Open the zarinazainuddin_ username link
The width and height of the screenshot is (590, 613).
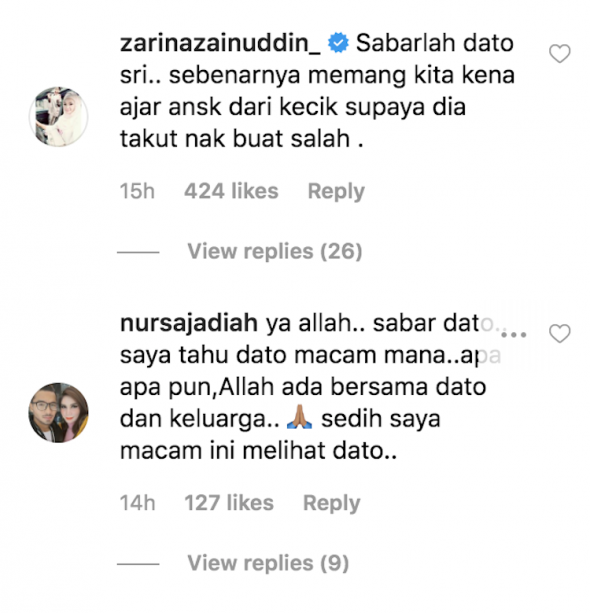point(220,44)
